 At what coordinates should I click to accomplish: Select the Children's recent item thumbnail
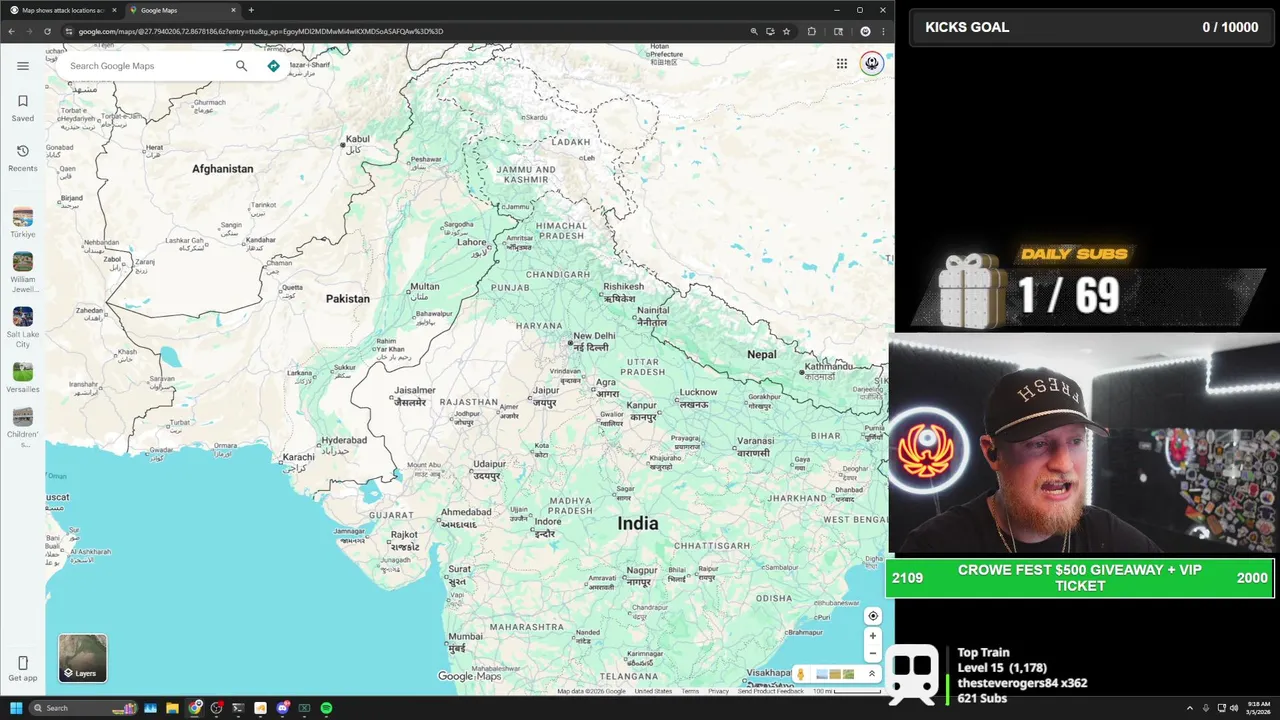tap(23, 416)
